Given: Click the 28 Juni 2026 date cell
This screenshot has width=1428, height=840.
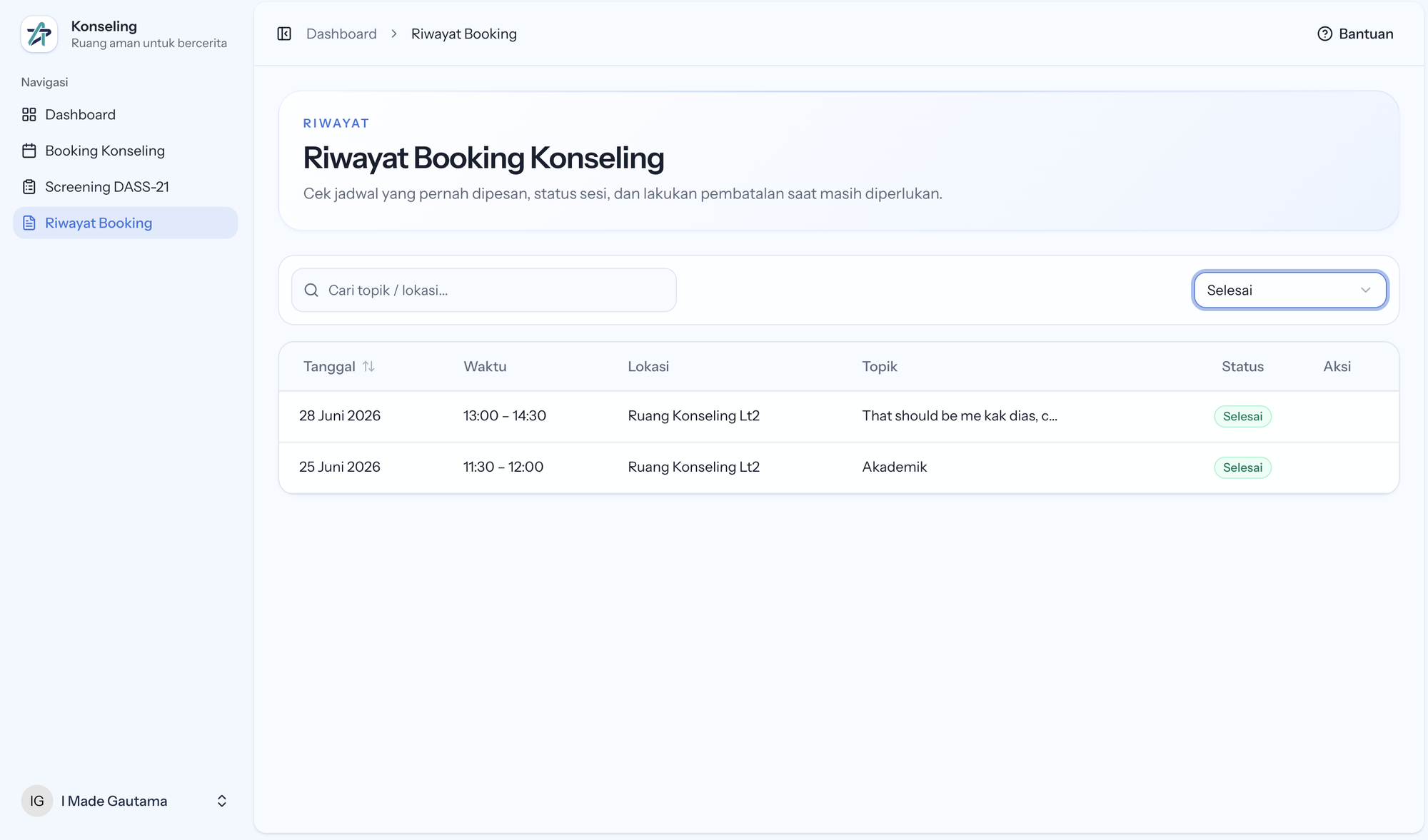Looking at the screenshot, I should 340,415.
